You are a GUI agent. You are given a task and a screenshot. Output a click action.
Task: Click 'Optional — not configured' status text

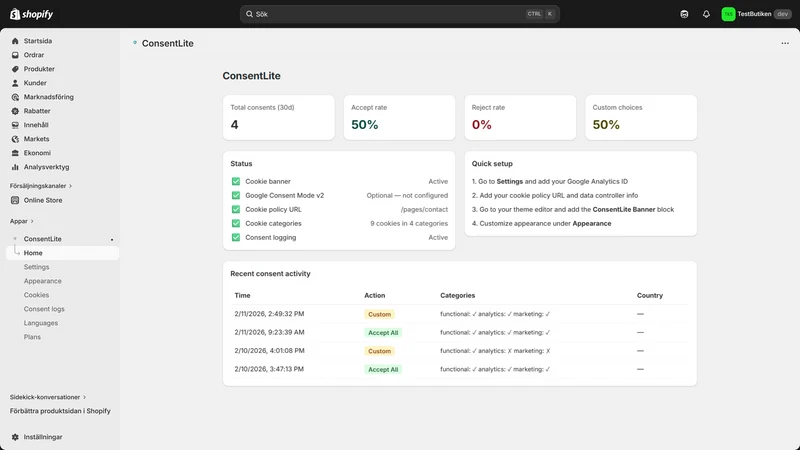[407, 195]
